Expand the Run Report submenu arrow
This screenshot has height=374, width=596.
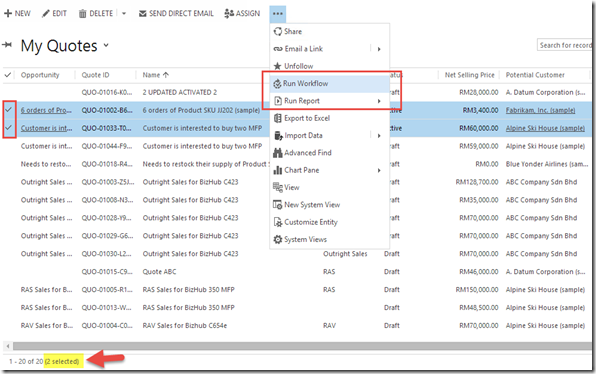point(379,101)
